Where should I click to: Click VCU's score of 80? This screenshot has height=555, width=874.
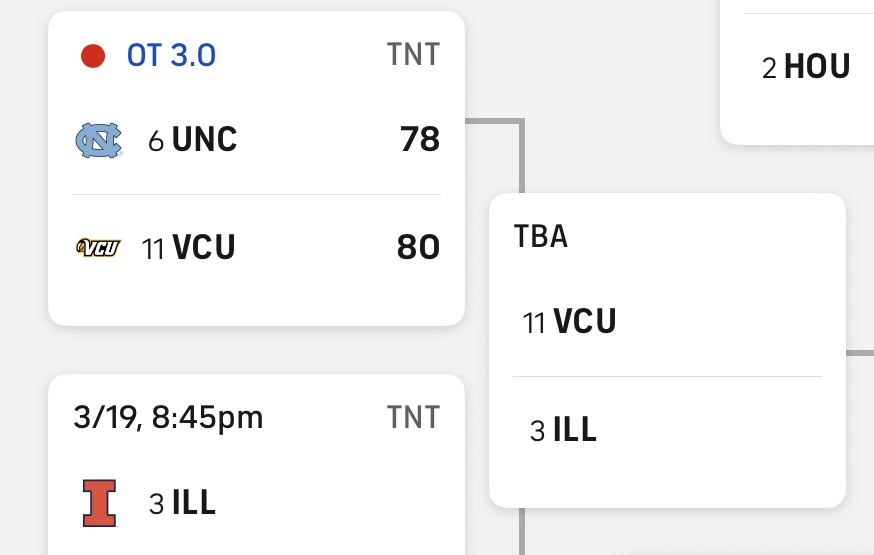[418, 247]
